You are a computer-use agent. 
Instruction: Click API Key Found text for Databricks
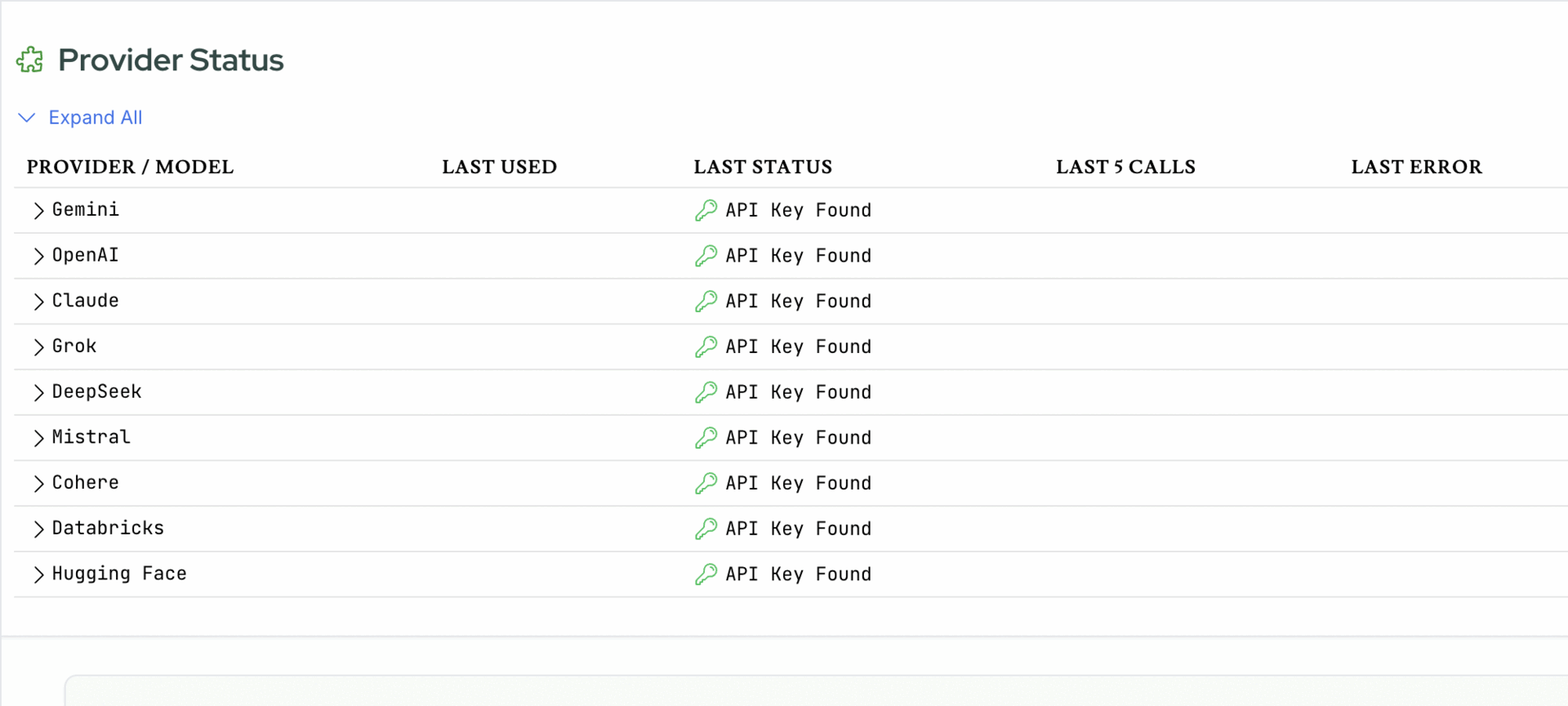[x=799, y=529]
